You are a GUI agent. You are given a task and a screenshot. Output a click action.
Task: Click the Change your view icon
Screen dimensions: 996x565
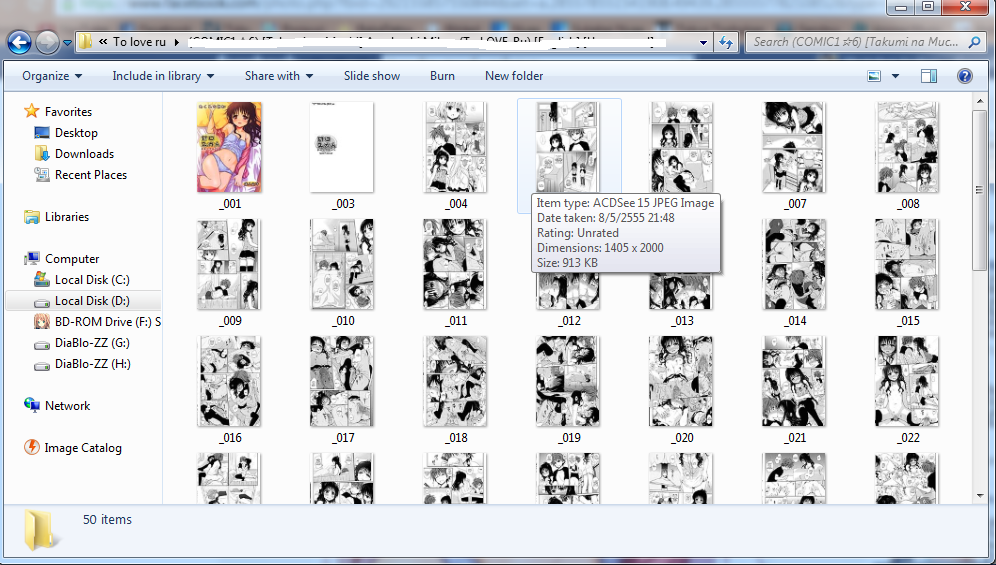click(x=875, y=76)
